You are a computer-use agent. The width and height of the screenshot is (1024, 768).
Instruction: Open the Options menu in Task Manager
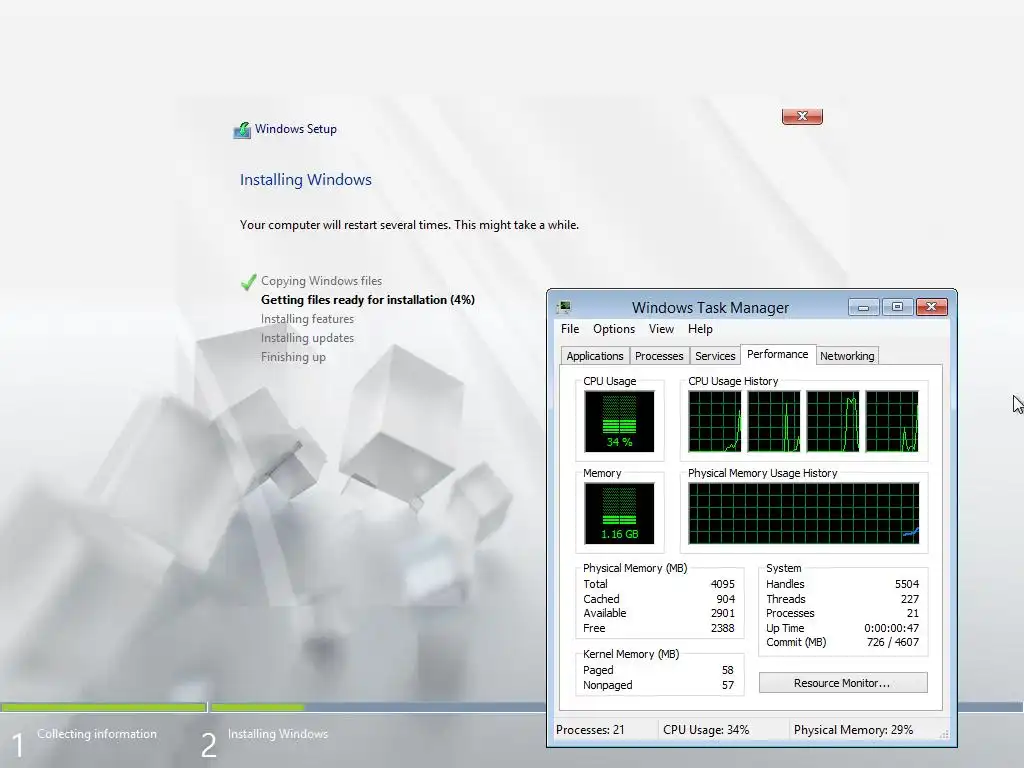tap(614, 329)
